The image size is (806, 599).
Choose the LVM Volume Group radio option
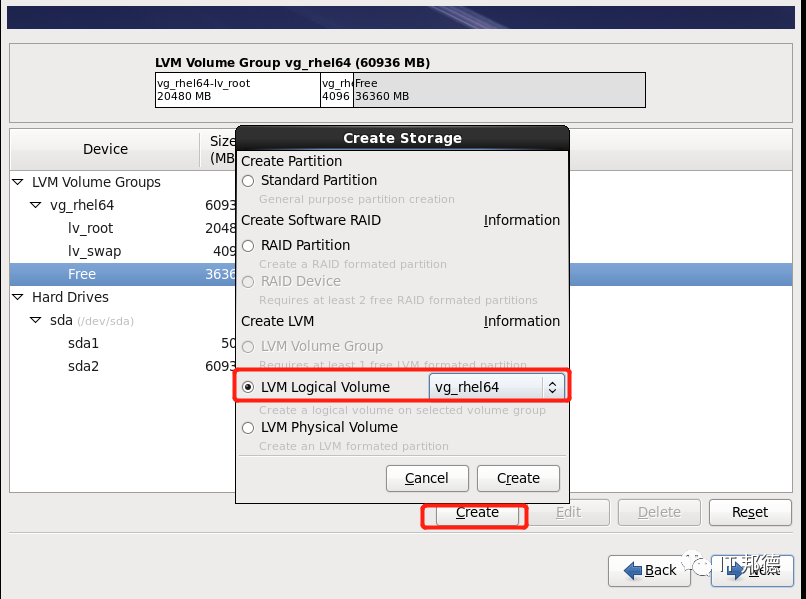pos(248,347)
